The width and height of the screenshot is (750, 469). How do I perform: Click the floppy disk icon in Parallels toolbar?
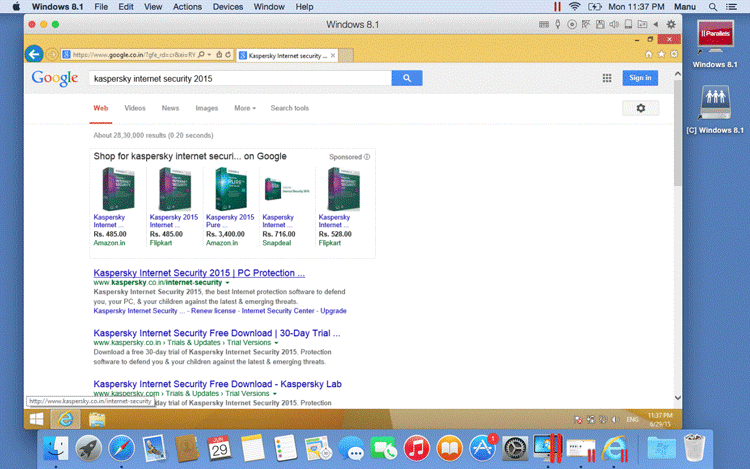point(600,24)
